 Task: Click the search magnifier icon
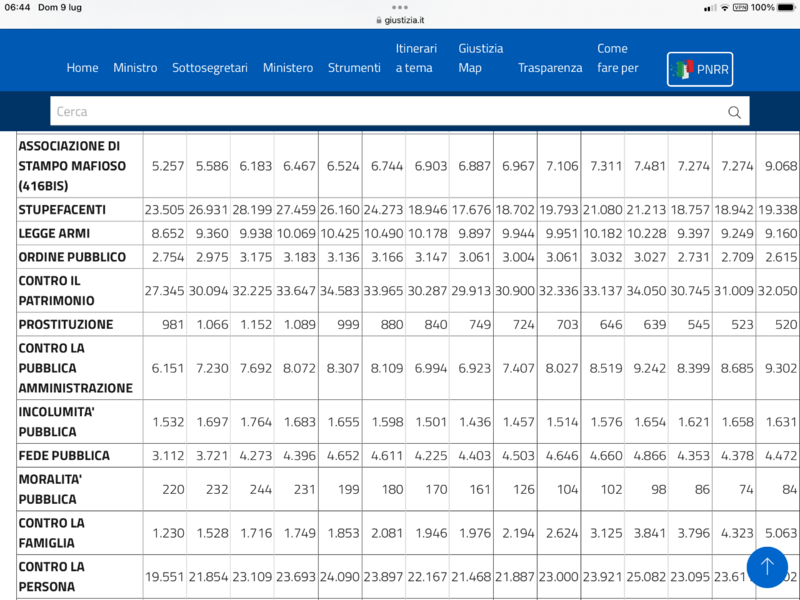coord(734,112)
